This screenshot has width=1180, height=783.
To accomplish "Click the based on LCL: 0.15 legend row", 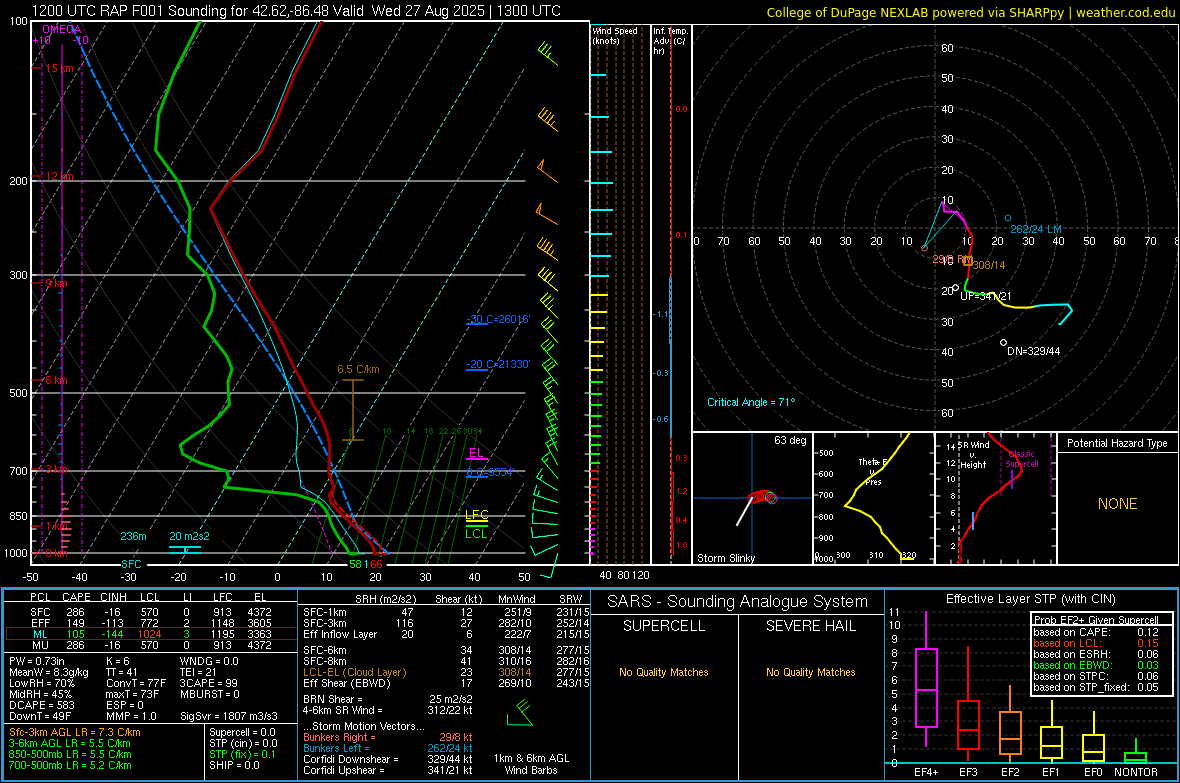I will coord(1096,643).
